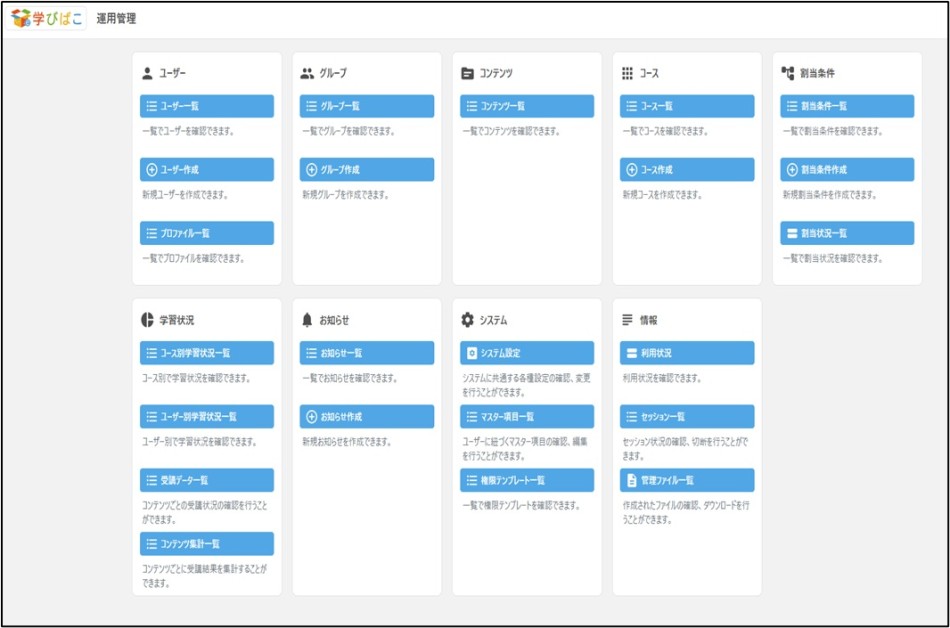This screenshot has height=628, width=950.
Task: Open 管理ファイル一覧 file list
Action: click(x=686, y=480)
